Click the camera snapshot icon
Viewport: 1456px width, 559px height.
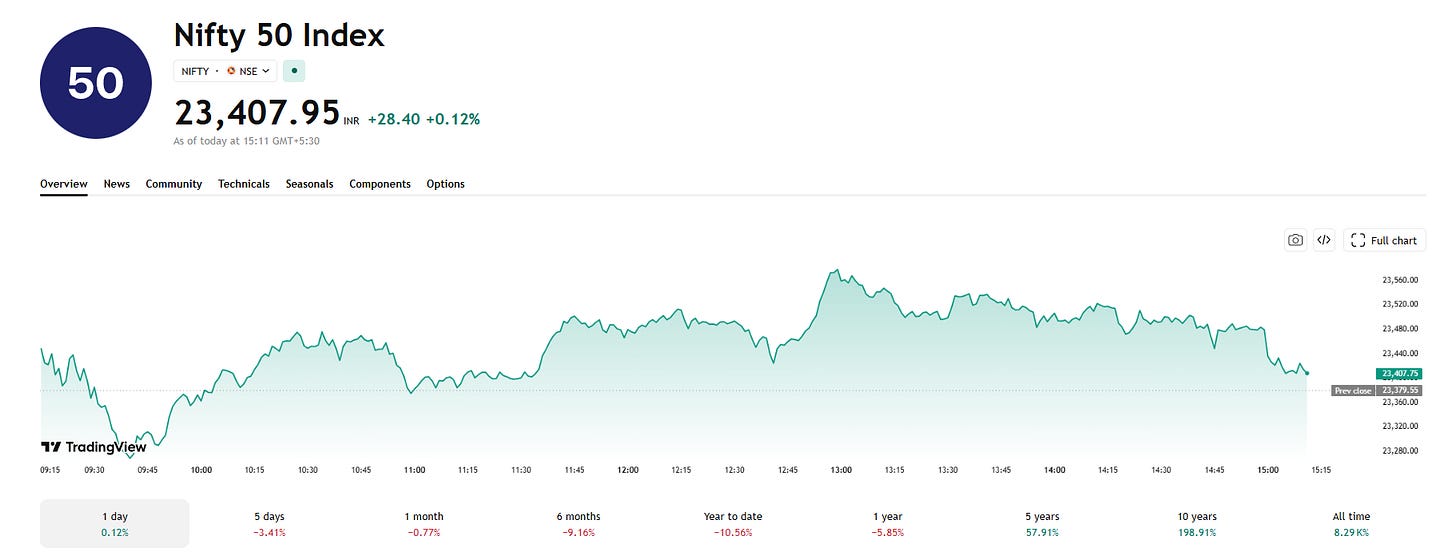pos(1296,240)
